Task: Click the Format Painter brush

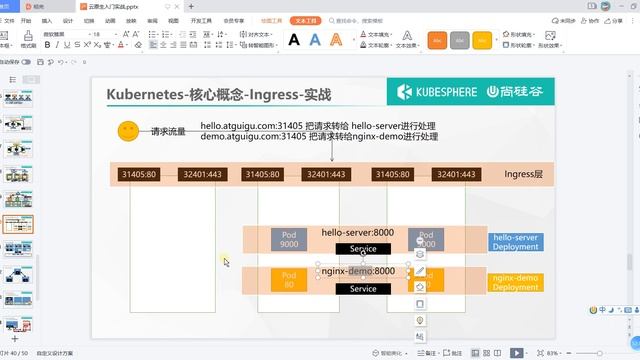Action: 28,39
